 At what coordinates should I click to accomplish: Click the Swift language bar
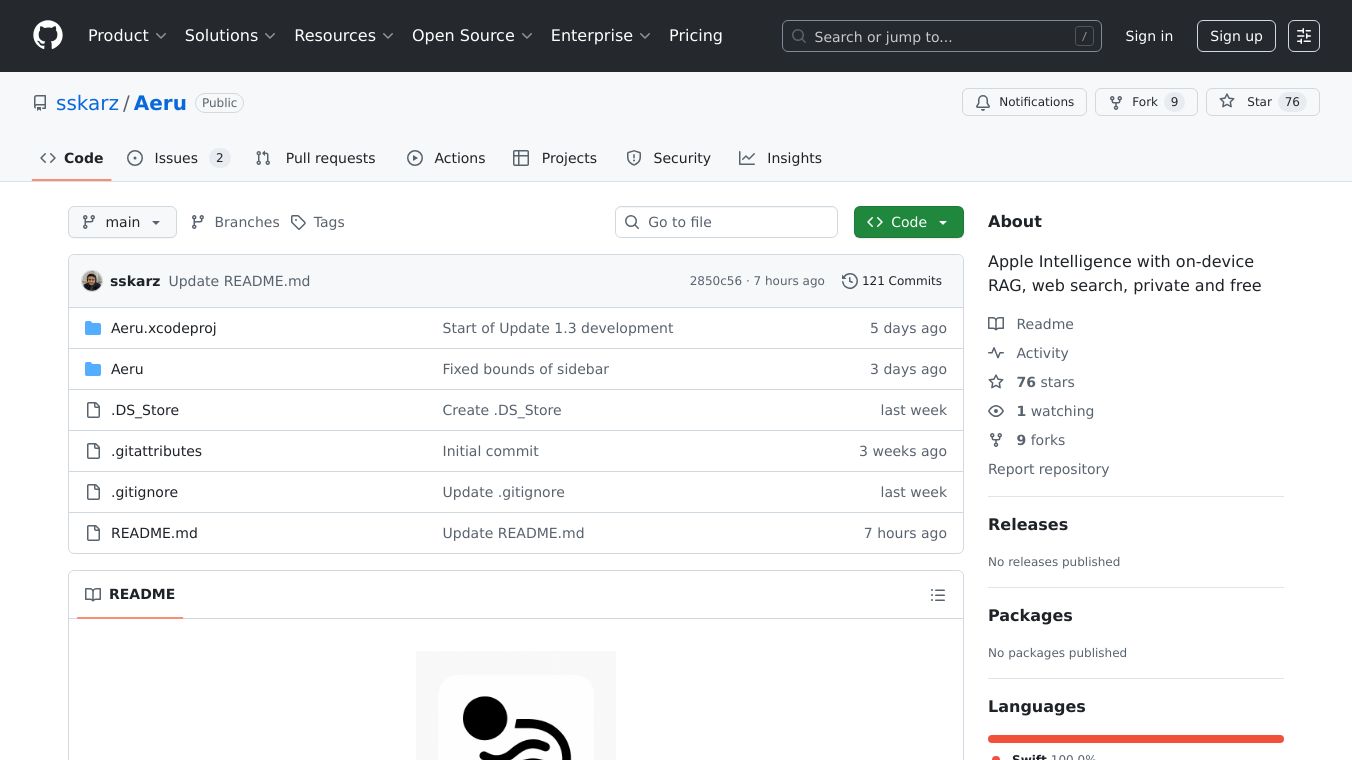click(1135, 739)
